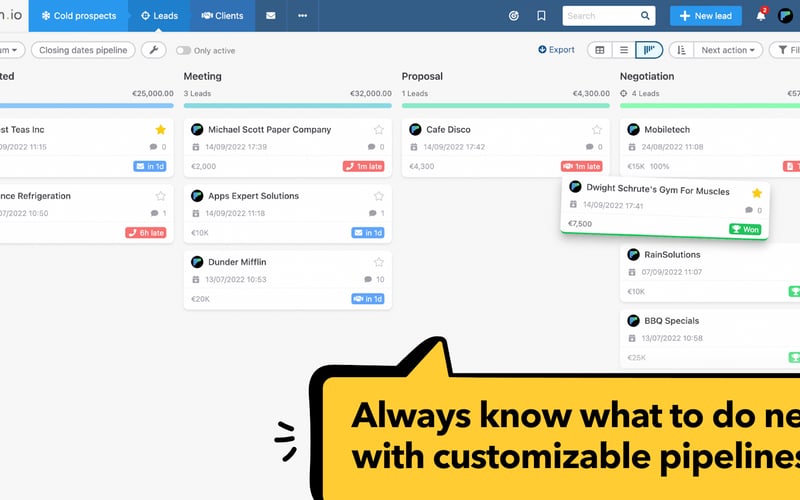800x500 pixels.
Task: Click Dwight Schrute's Gym company avatar
Action: (575, 187)
